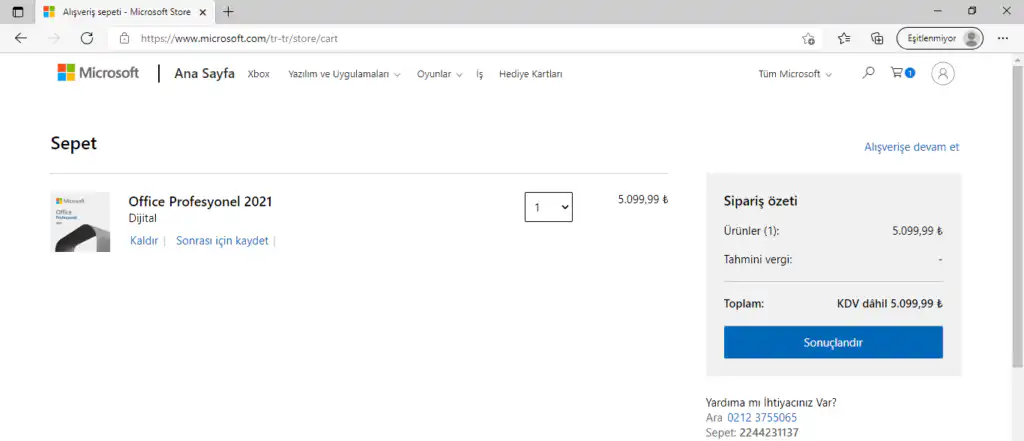Click the browser forward arrow
The width and height of the screenshot is (1024, 441).
(x=54, y=39)
